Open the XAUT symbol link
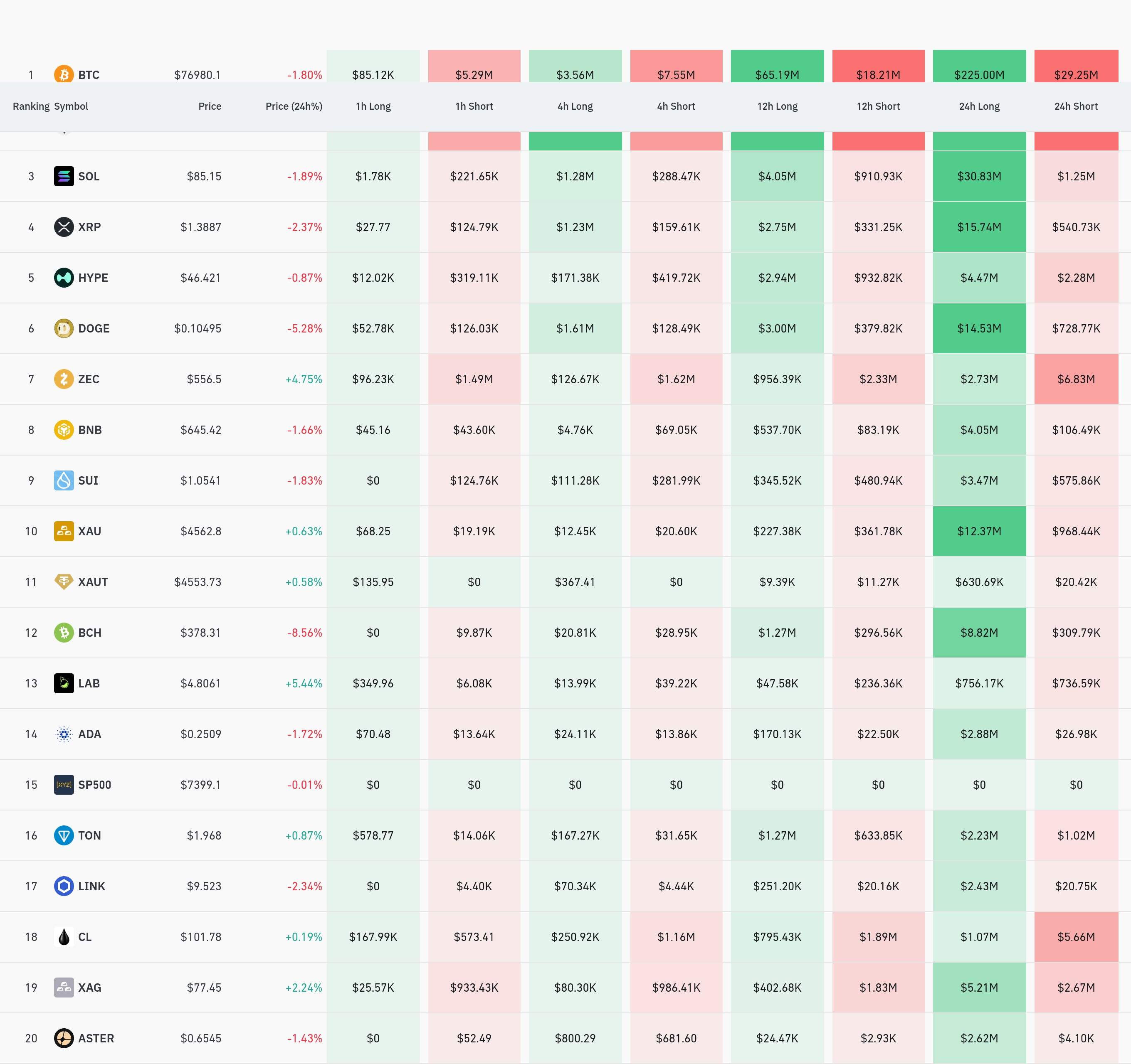Viewport: 1131px width, 1064px height. [93, 582]
